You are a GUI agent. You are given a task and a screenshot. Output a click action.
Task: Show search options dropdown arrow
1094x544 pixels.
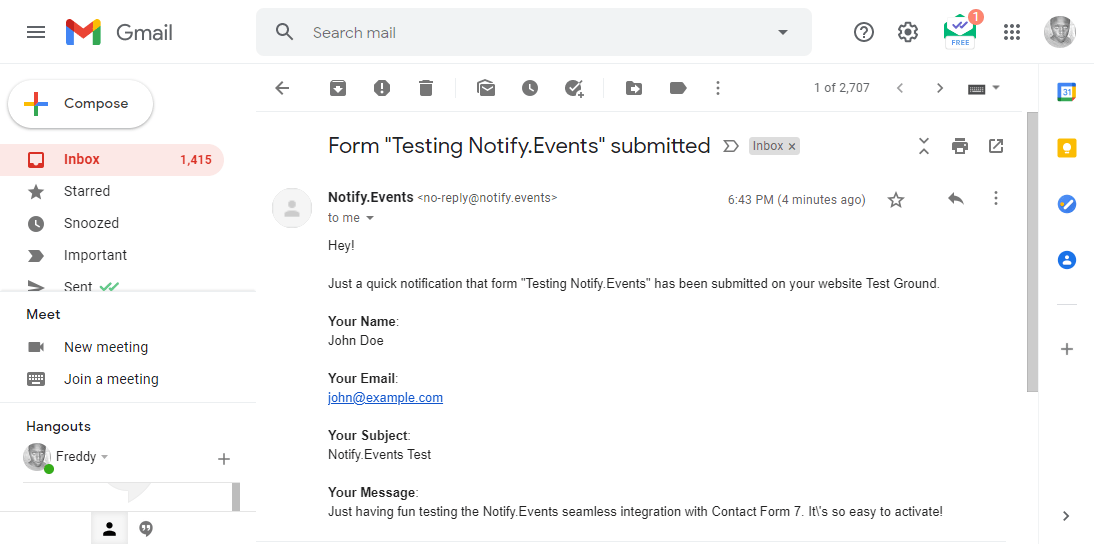783,32
